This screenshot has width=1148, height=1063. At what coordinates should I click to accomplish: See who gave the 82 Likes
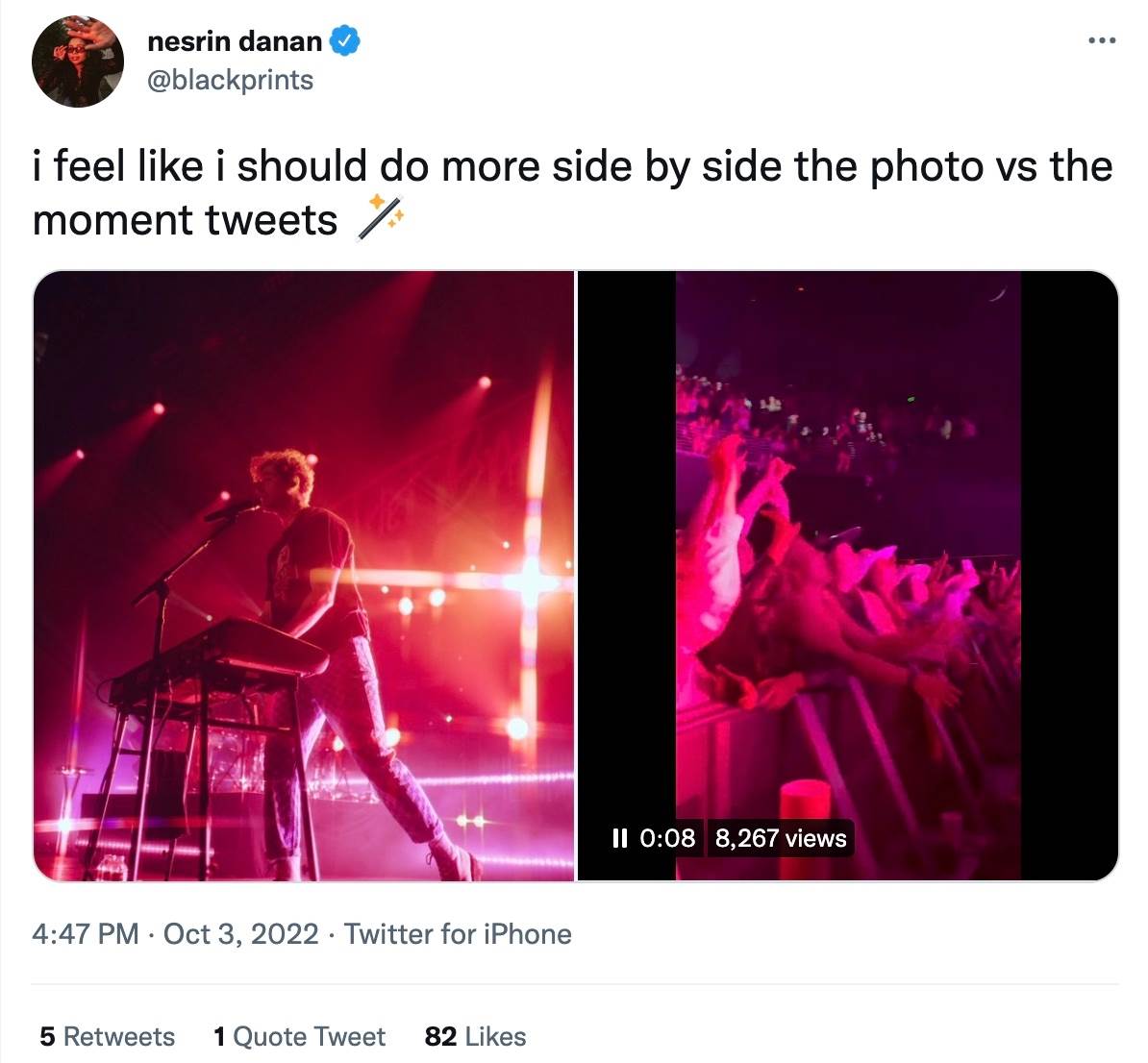pos(475,1036)
